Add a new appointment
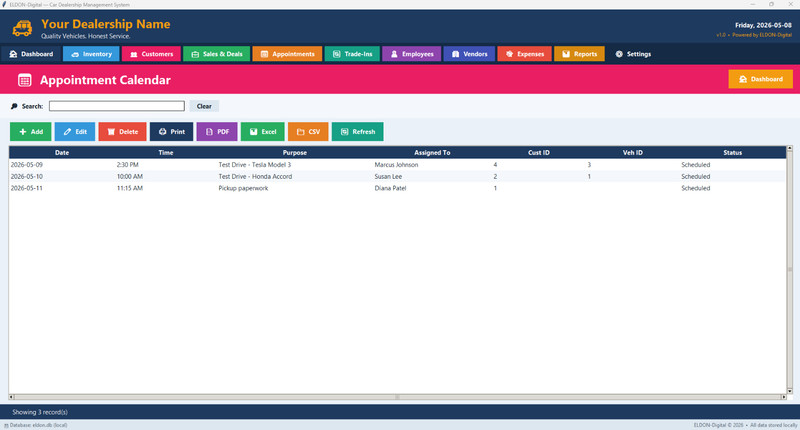The height and width of the screenshot is (430, 800). click(31, 132)
